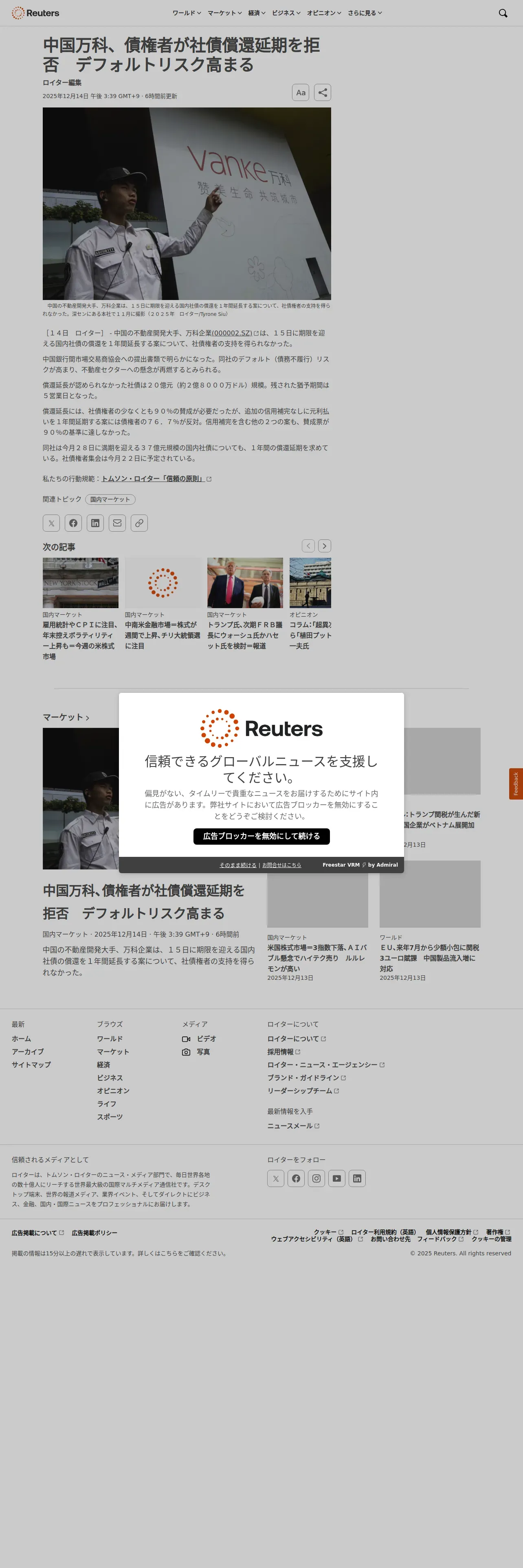
Task: Click main Vanke article photo
Action: (187, 203)
